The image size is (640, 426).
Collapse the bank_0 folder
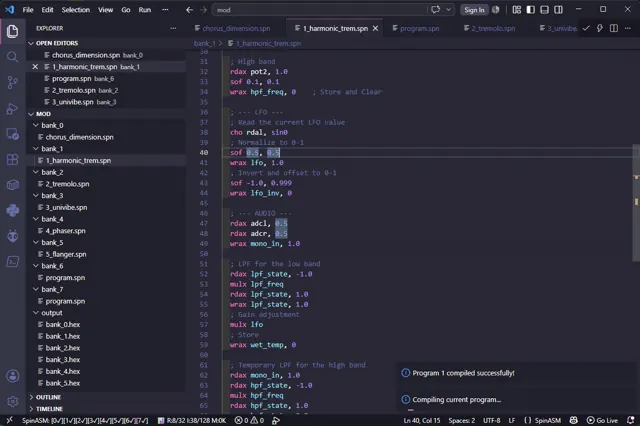[36, 125]
